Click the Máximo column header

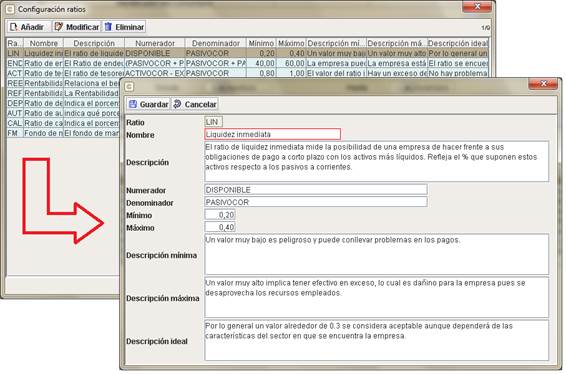tap(291, 43)
